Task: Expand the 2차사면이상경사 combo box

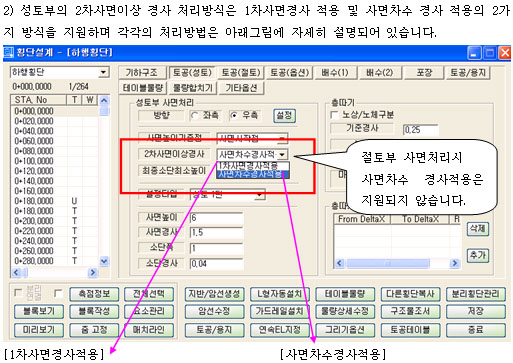Action: pos(282,155)
